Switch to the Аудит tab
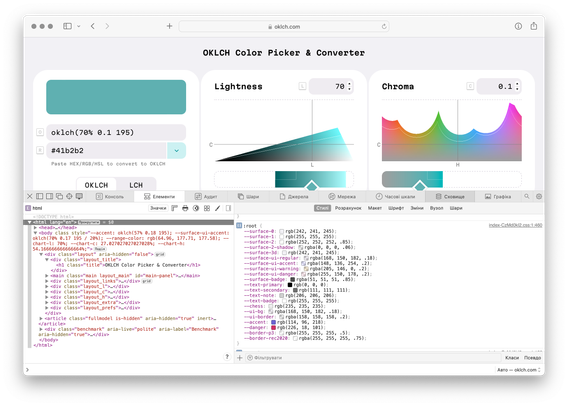Viewport: 568px width, 406px height. point(206,196)
